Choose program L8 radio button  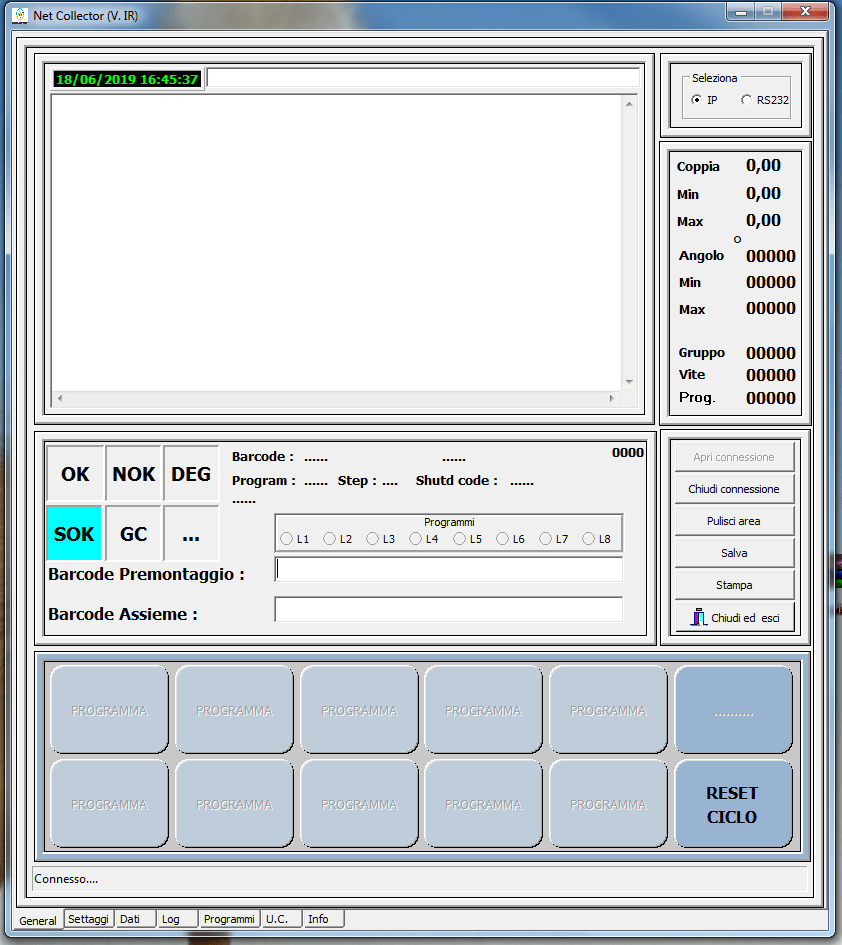tap(588, 538)
